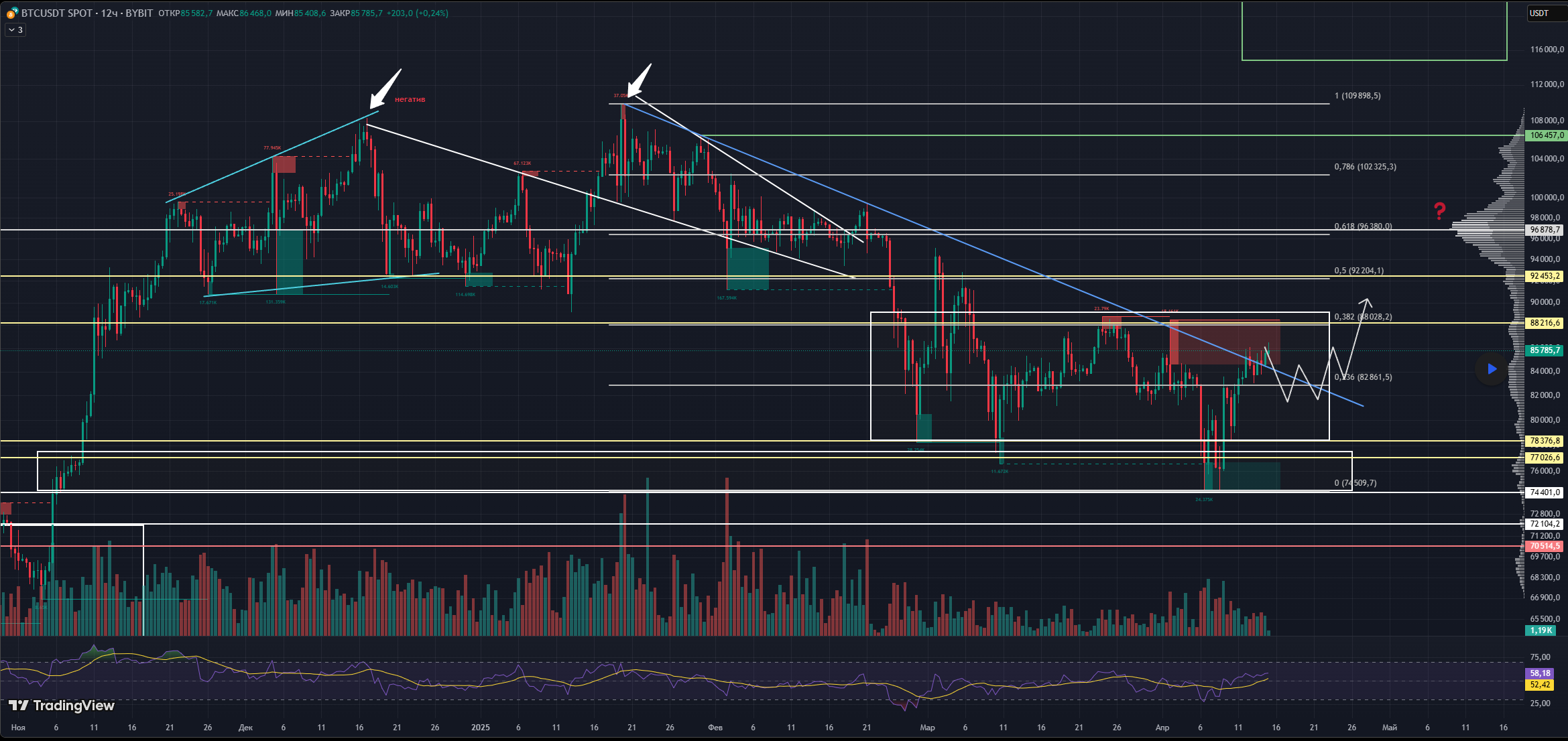Click the 'Май' date on time axis
This screenshot has width=1568, height=741.
[1389, 727]
